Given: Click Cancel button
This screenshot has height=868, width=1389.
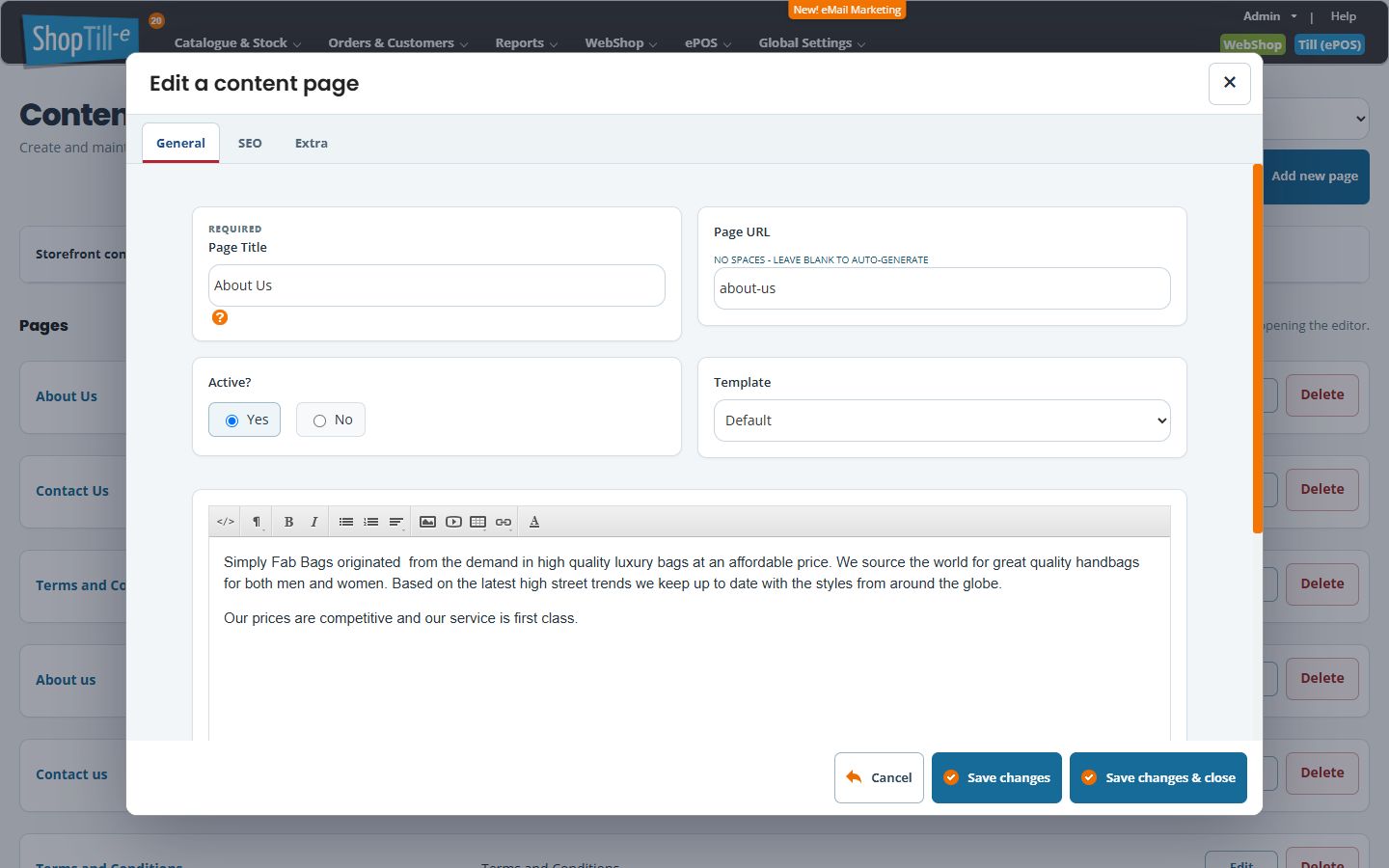Looking at the screenshot, I should [879, 777].
